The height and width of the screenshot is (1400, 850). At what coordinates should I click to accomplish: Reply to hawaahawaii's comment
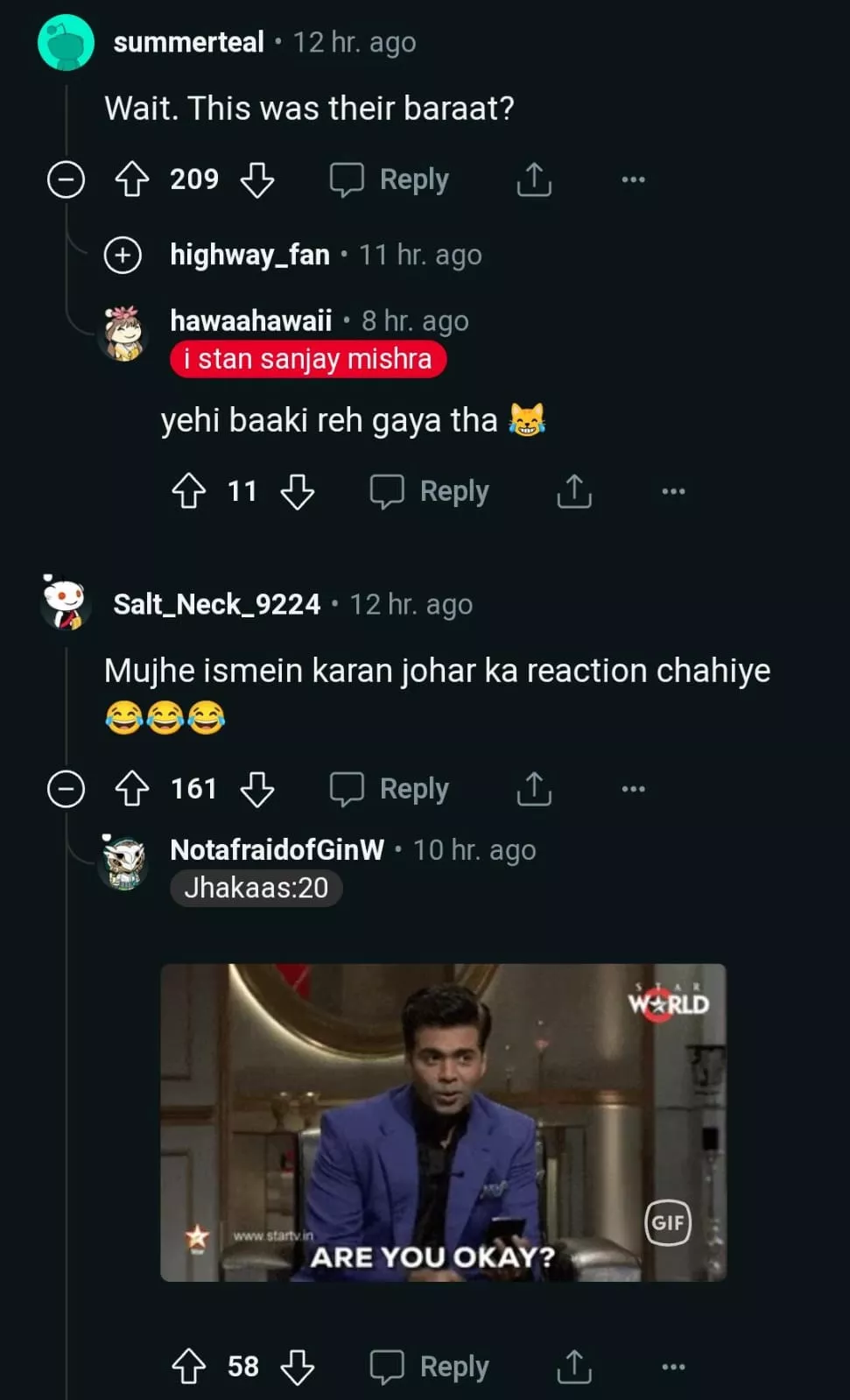pos(430,491)
